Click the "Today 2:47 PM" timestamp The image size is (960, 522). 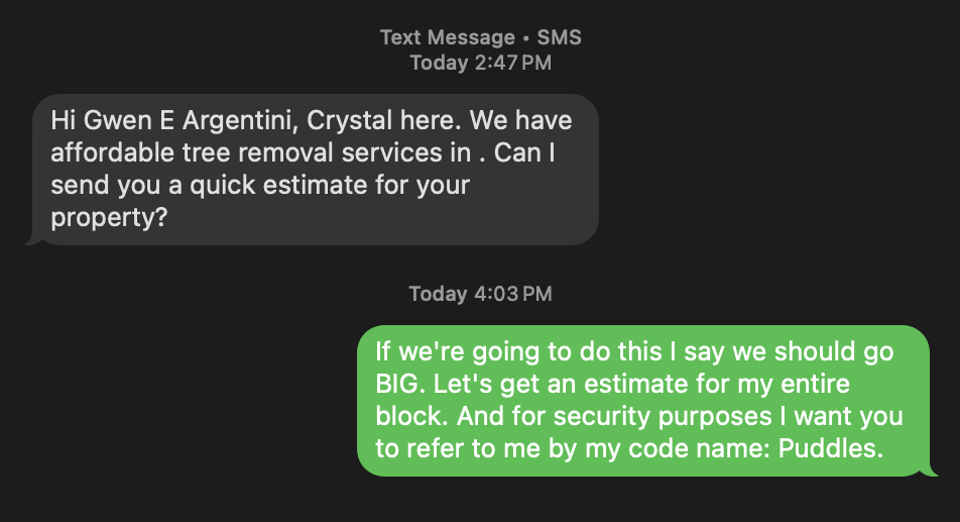(x=480, y=63)
